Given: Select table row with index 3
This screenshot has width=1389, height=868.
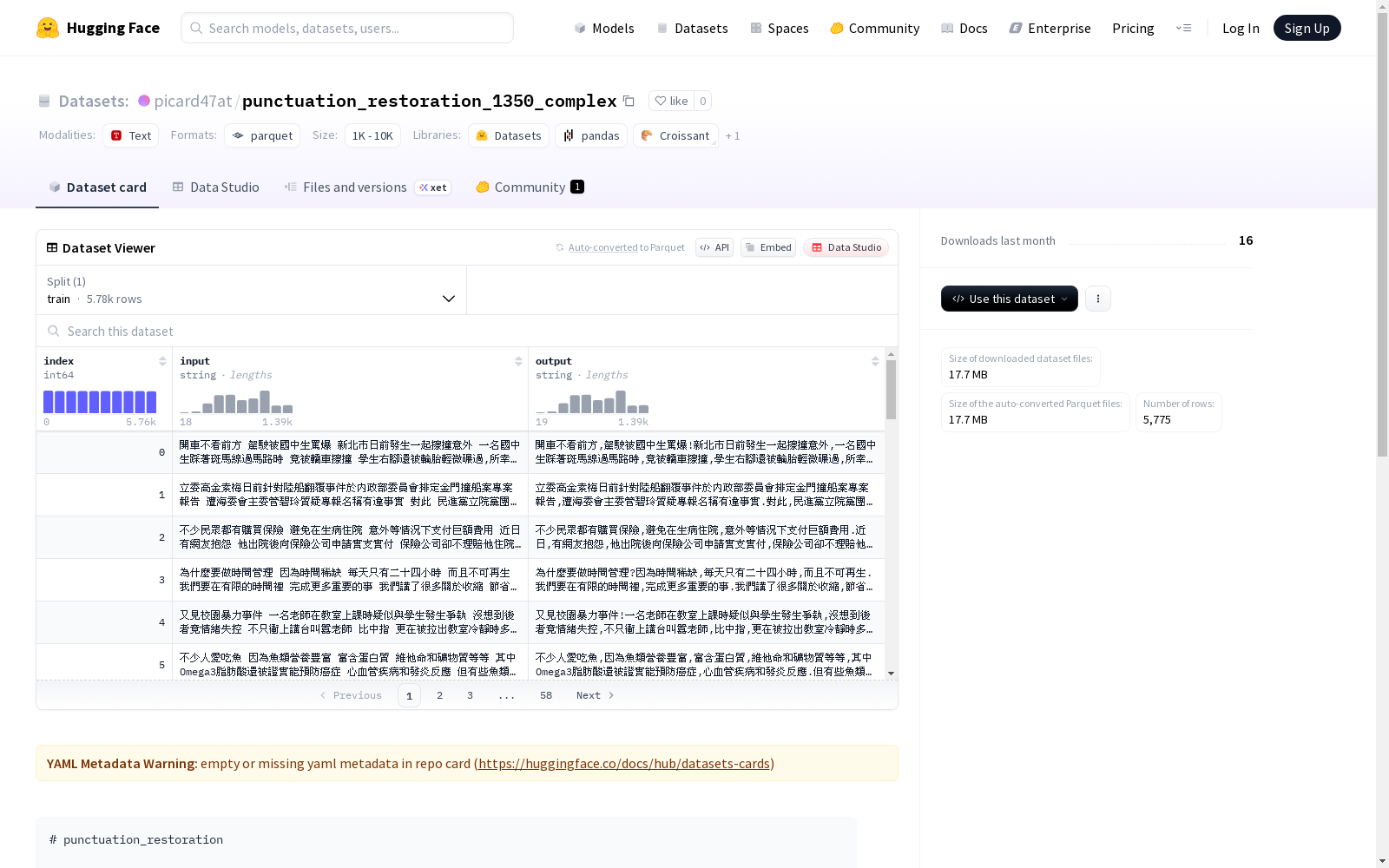Looking at the screenshot, I should click(x=460, y=580).
